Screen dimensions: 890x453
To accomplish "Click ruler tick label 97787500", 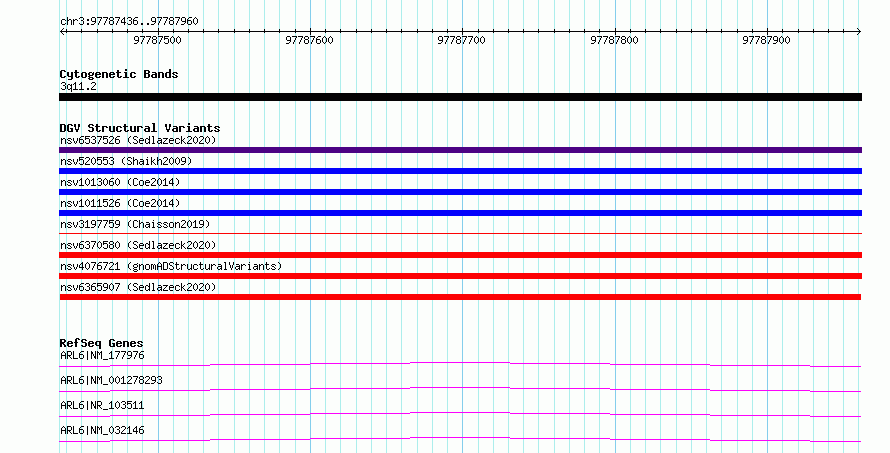I will tap(157, 40).
